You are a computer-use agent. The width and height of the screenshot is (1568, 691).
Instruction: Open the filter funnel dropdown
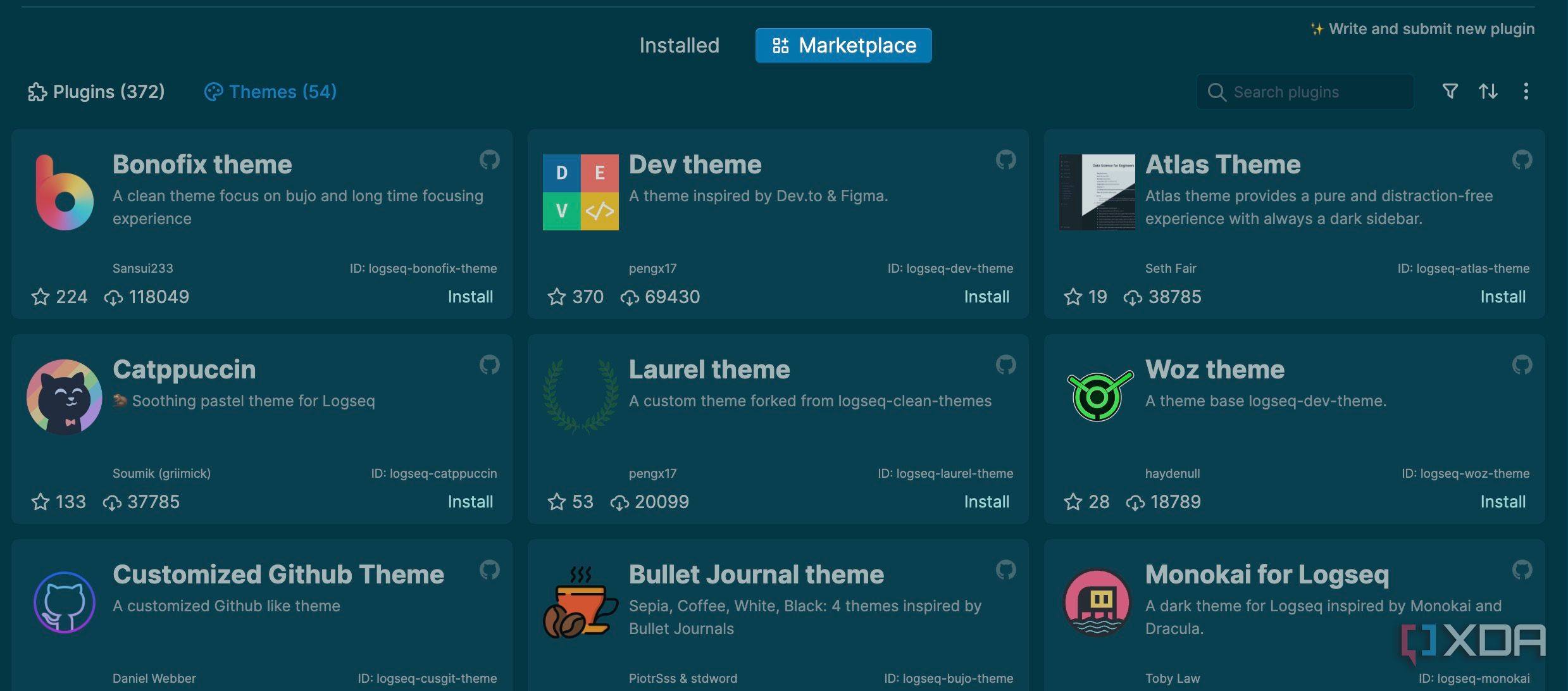[x=1450, y=92]
